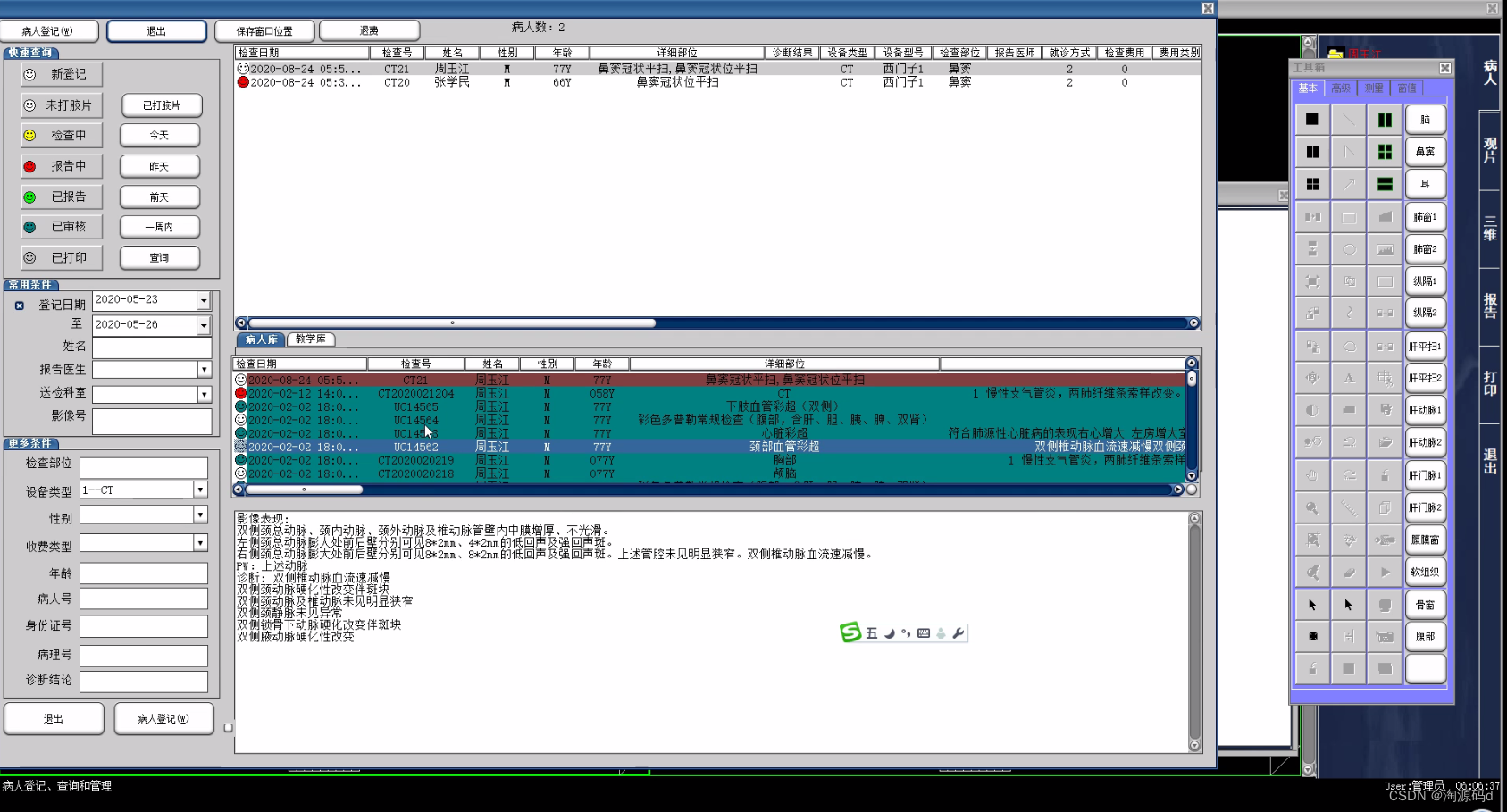
Task: Pick the angle measurement tool
Action: [x=1349, y=152]
